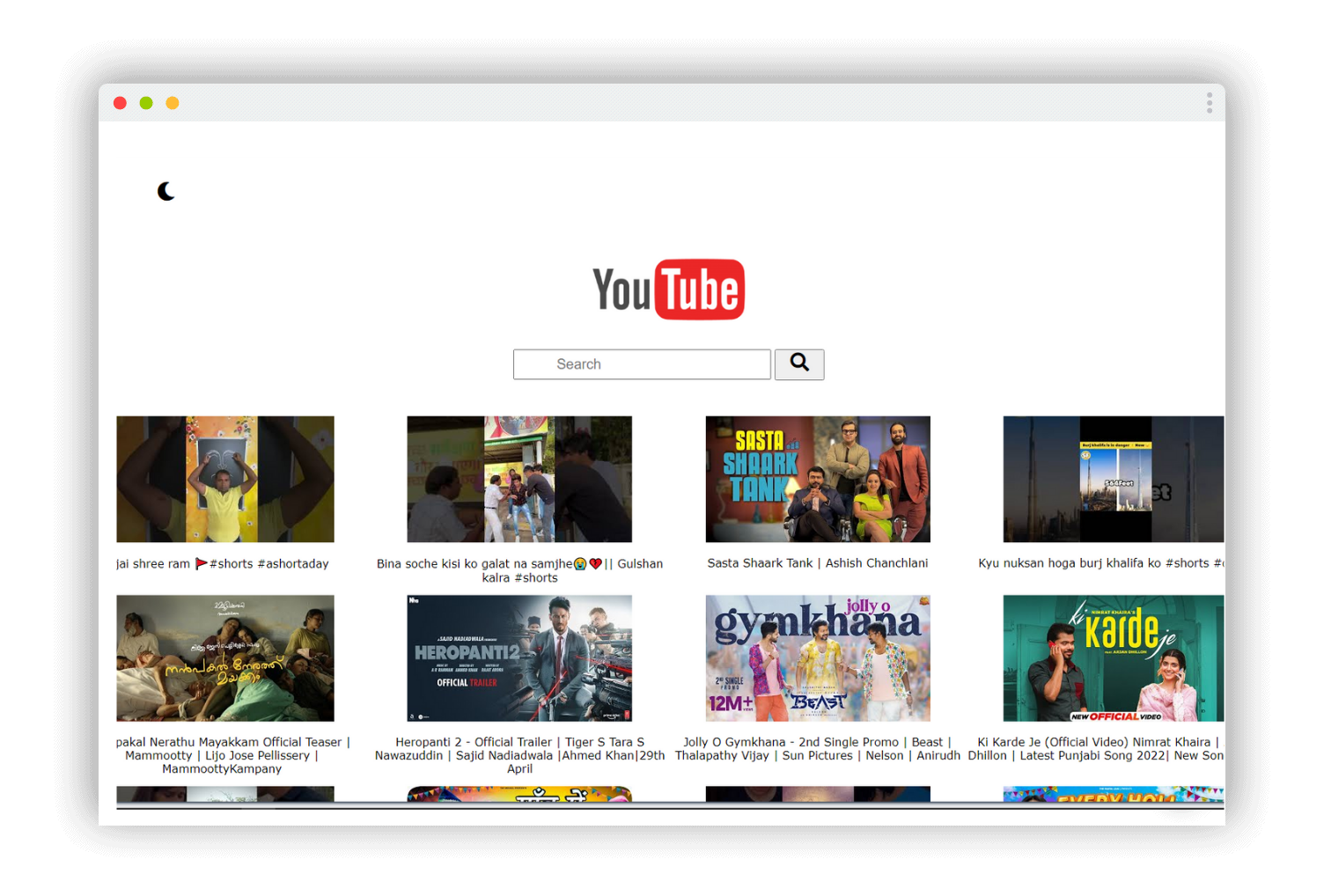Click the yellow window button
Screen dimensions: 1324x896
(x=173, y=103)
